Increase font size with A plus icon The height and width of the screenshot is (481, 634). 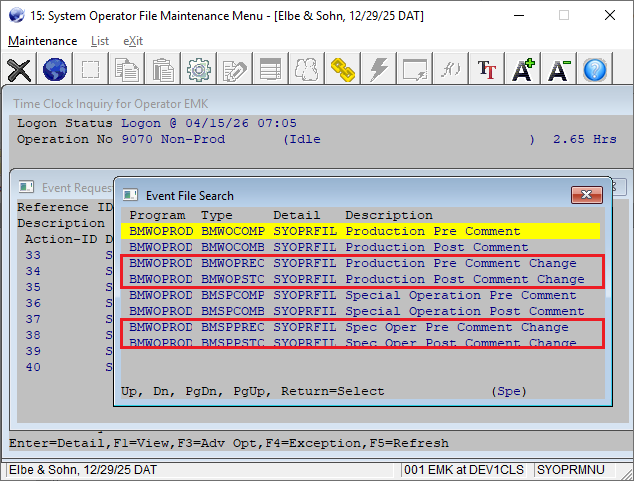(x=523, y=69)
